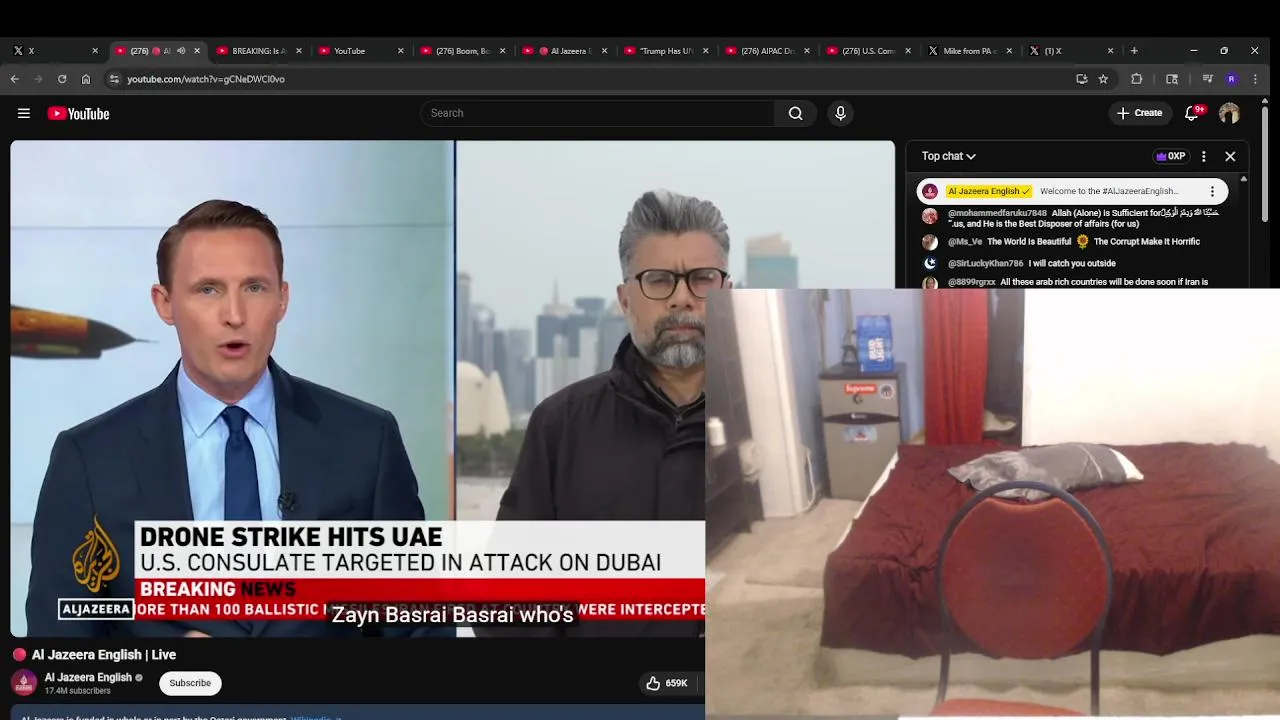Click the 0XP crown badge in chat

[1170, 156]
